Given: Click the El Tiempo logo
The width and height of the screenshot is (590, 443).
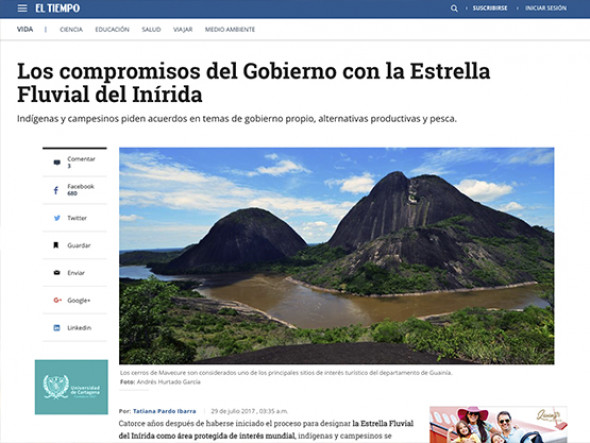Looking at the screenshot, I should click(x=58, y=8).
